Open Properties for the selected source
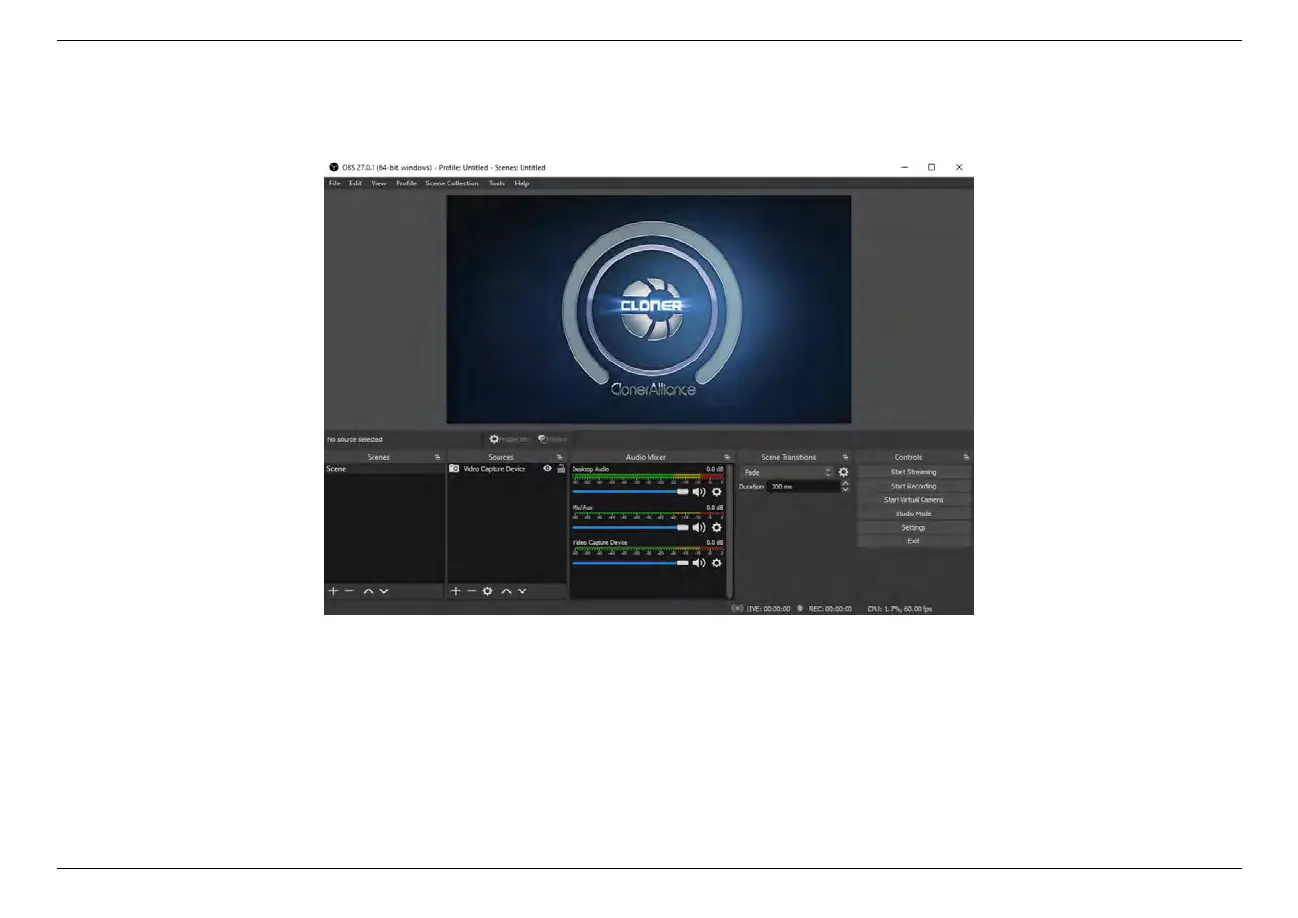Screen dimensions: 1298x918 pyautogui.click(x=510, y=439)
